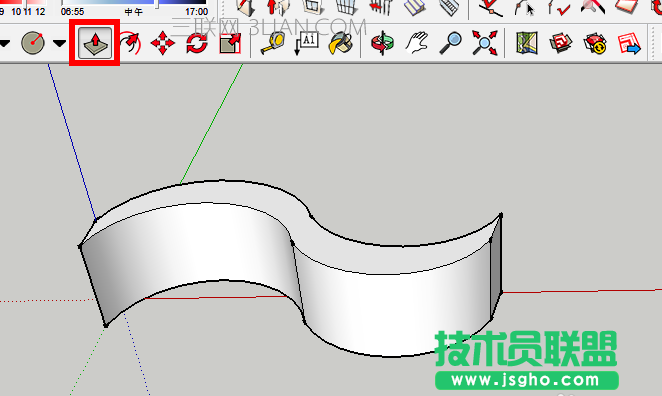Select the Follow Me tool
Image resolution: width=662 pixels, height=396 pixels.
[130, 43]
